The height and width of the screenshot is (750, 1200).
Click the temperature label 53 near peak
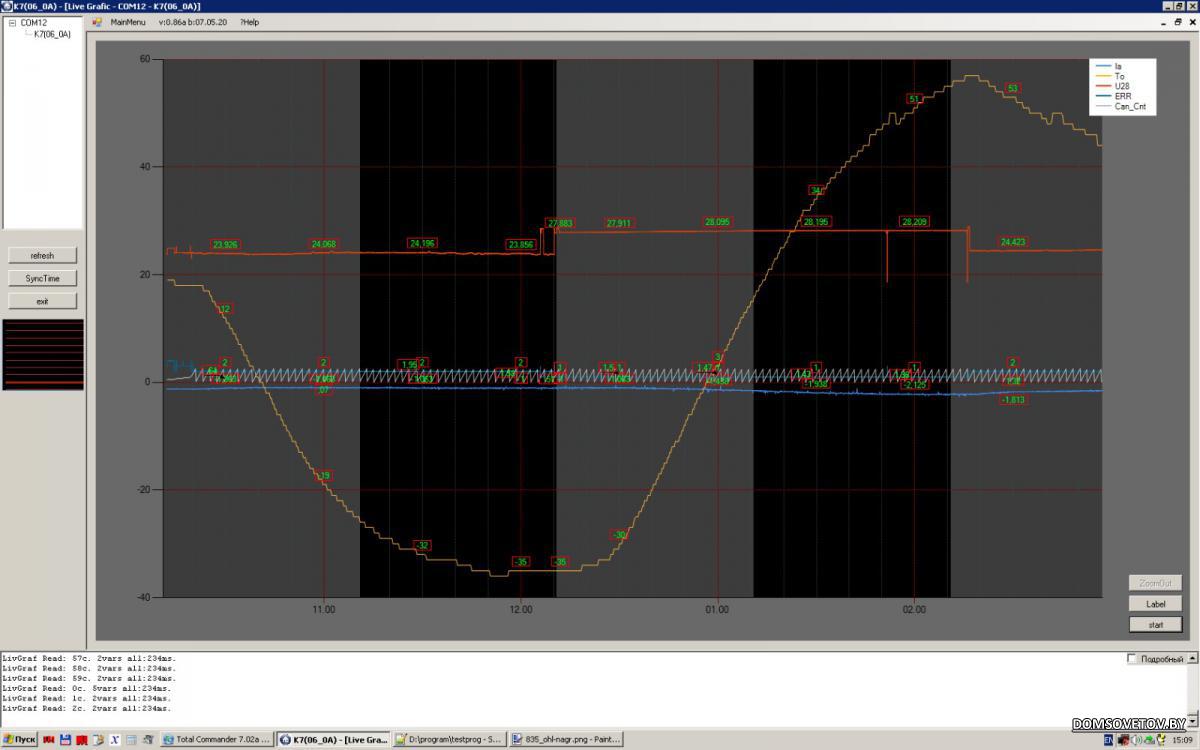1013,88
